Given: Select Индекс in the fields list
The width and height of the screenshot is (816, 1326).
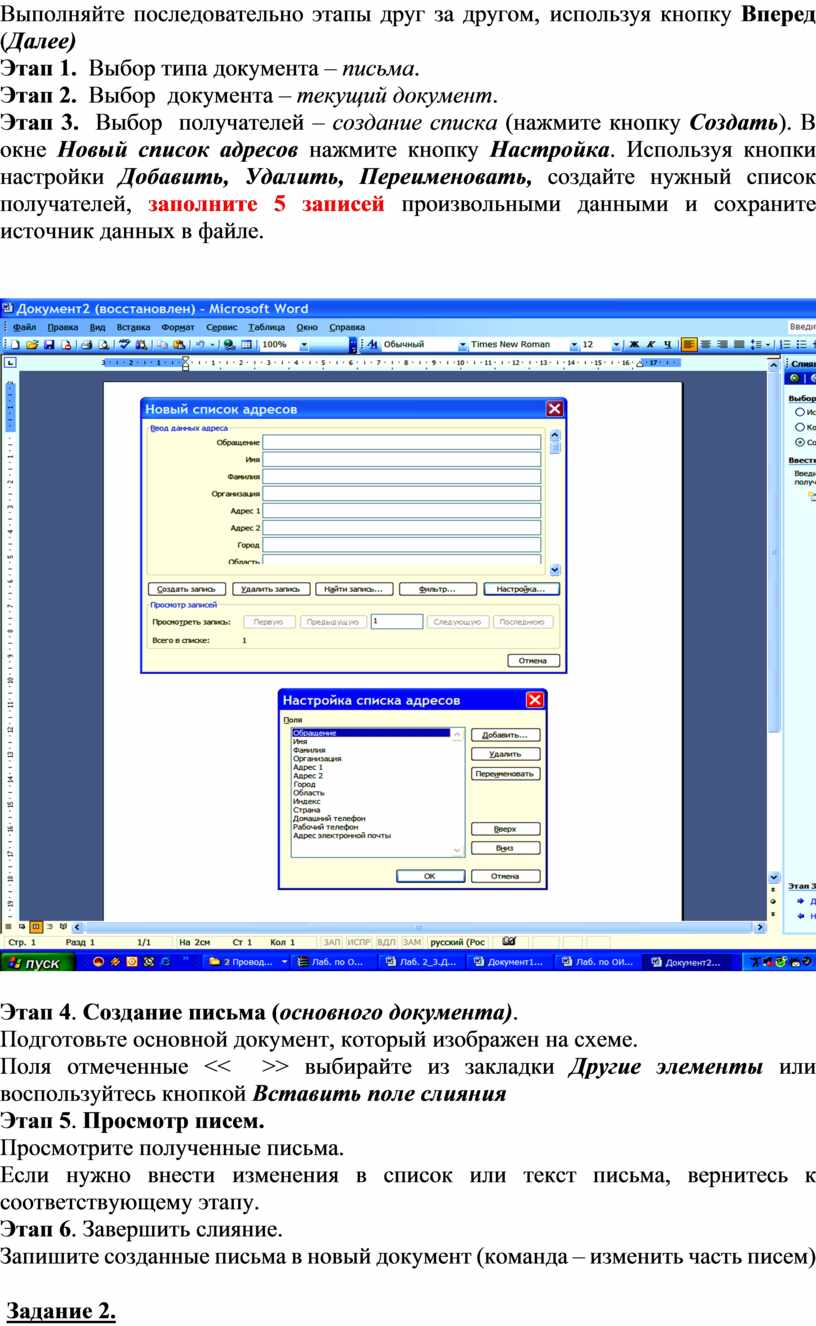Looking at the screenshot, I should (306, 801).
